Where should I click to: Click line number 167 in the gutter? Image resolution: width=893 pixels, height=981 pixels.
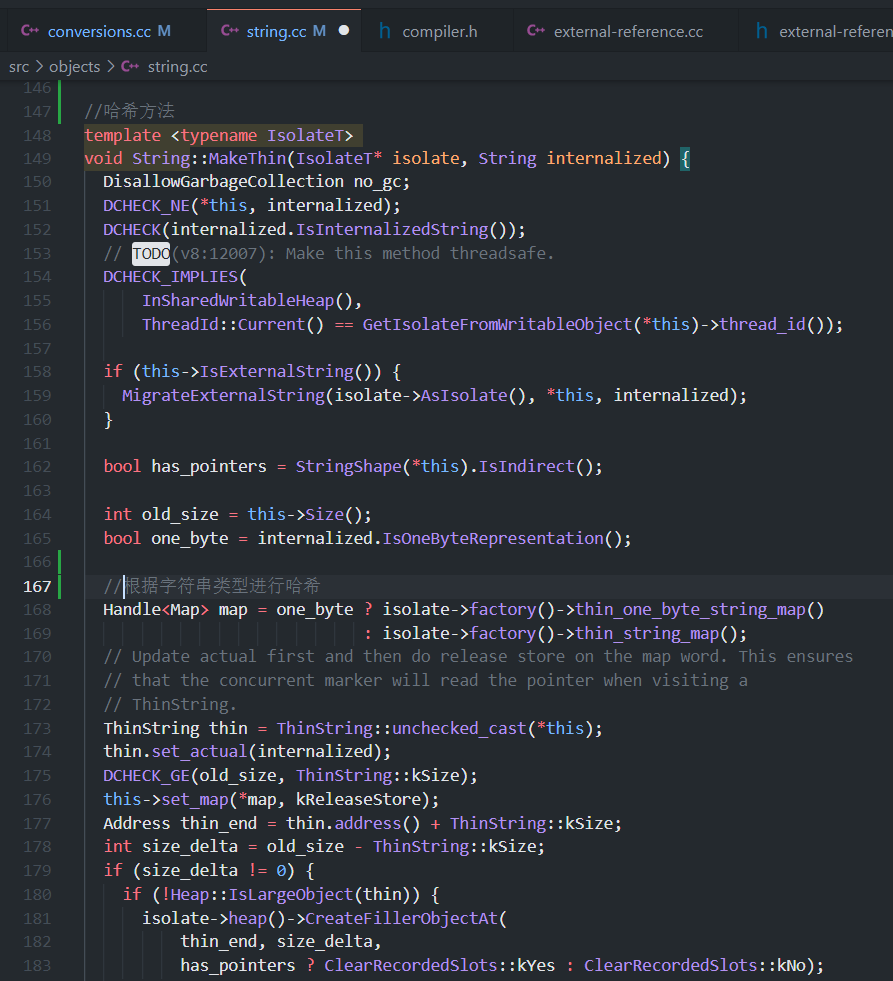click(x=37, y=586)
